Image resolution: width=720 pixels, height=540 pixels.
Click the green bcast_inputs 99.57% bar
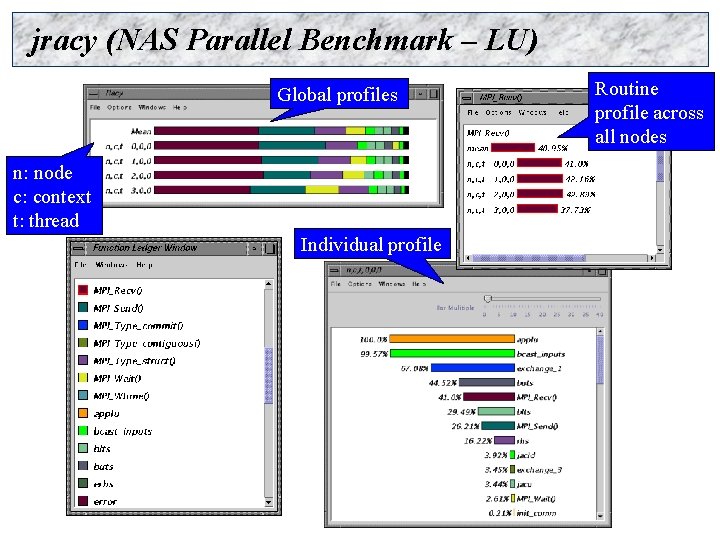click(x=452, y=353)
